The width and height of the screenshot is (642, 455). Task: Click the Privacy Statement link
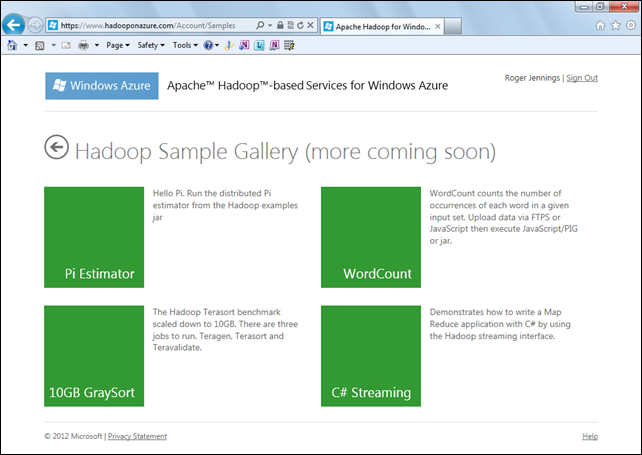pos(137,436)
